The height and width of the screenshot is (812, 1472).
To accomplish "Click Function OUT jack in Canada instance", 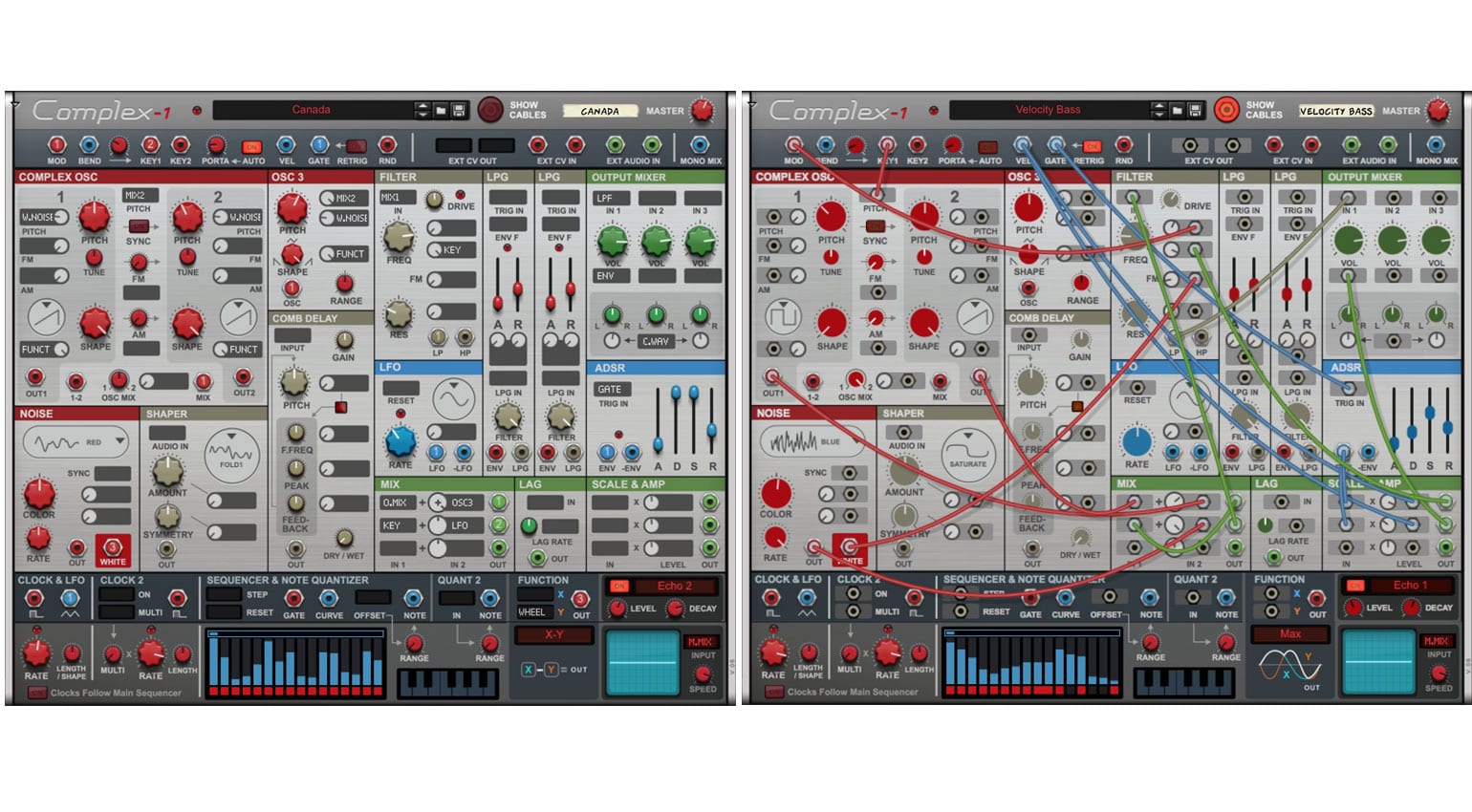I will (580, 600).
